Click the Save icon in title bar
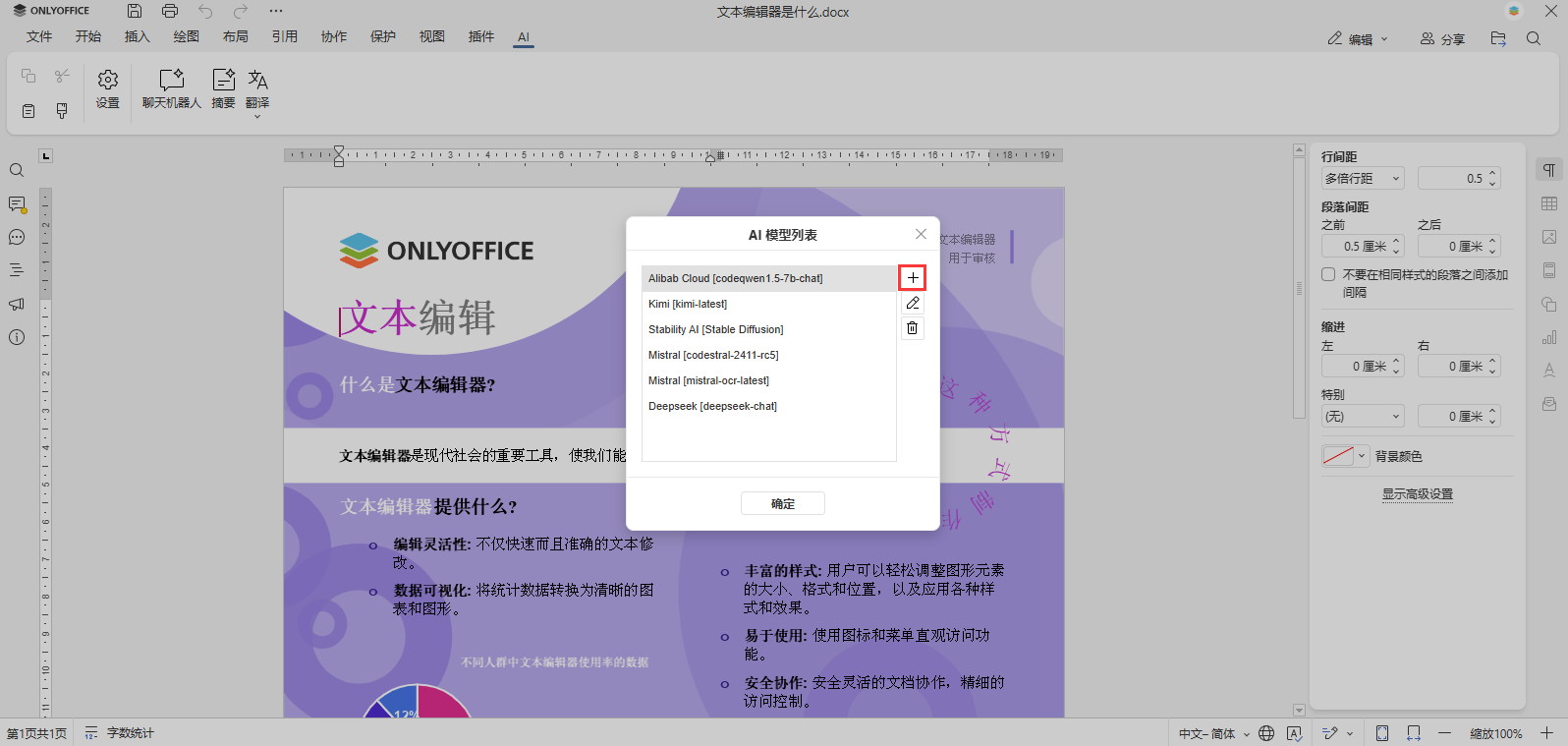 [135, 11]
